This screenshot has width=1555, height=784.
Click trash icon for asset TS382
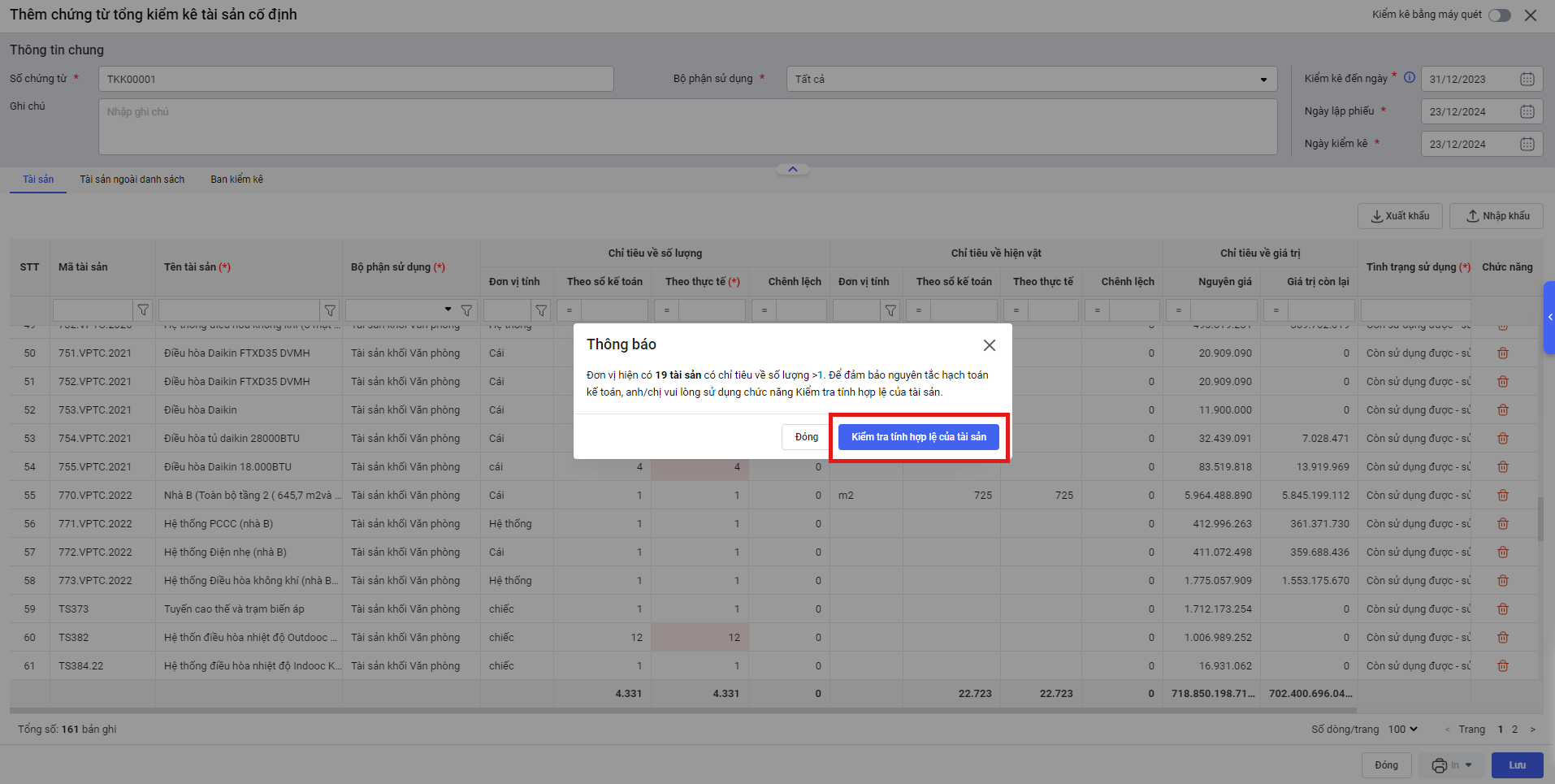(x=1502, y=637)
